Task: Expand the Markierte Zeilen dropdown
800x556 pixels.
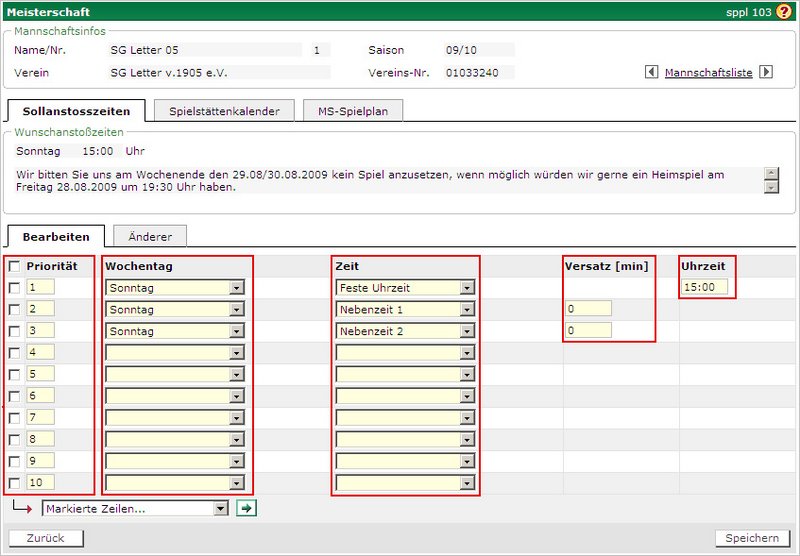Action: [135, 508]
